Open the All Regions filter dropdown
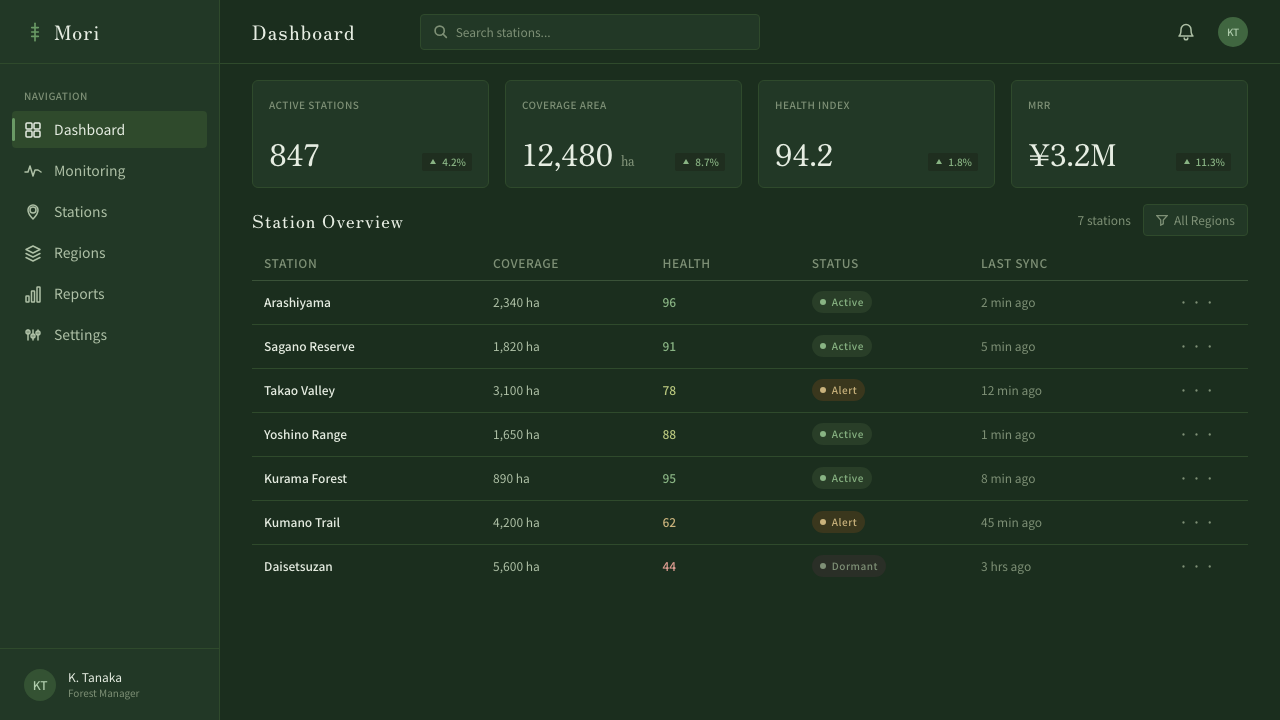 tap(1195, 220)
